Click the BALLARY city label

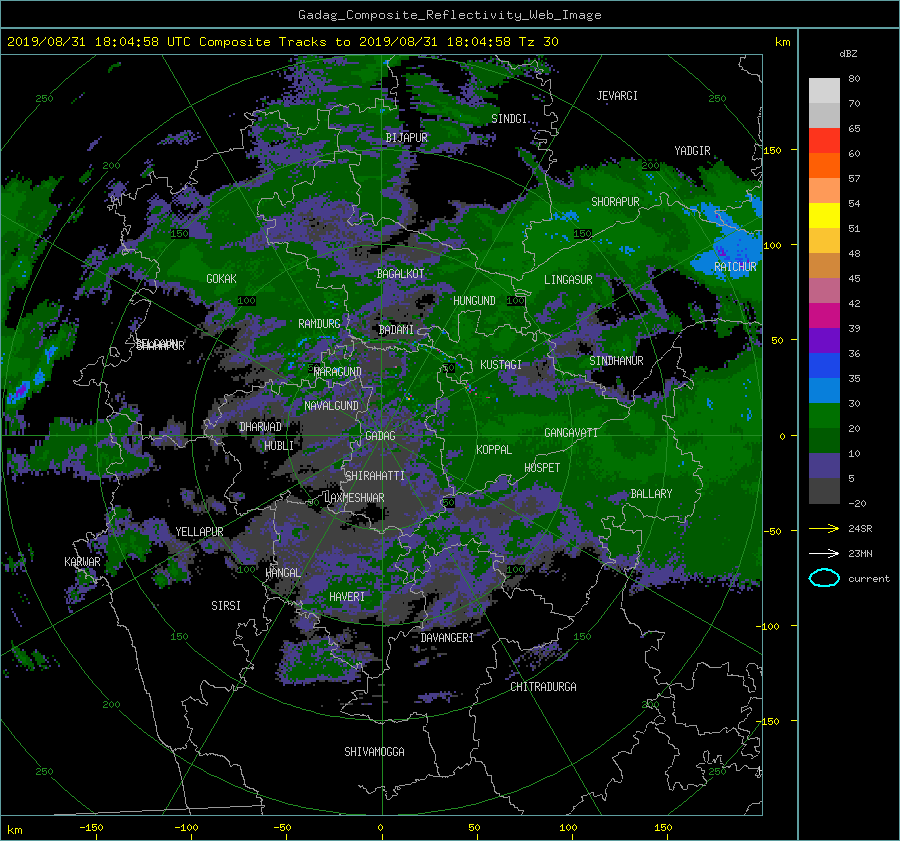coord(651,494)
